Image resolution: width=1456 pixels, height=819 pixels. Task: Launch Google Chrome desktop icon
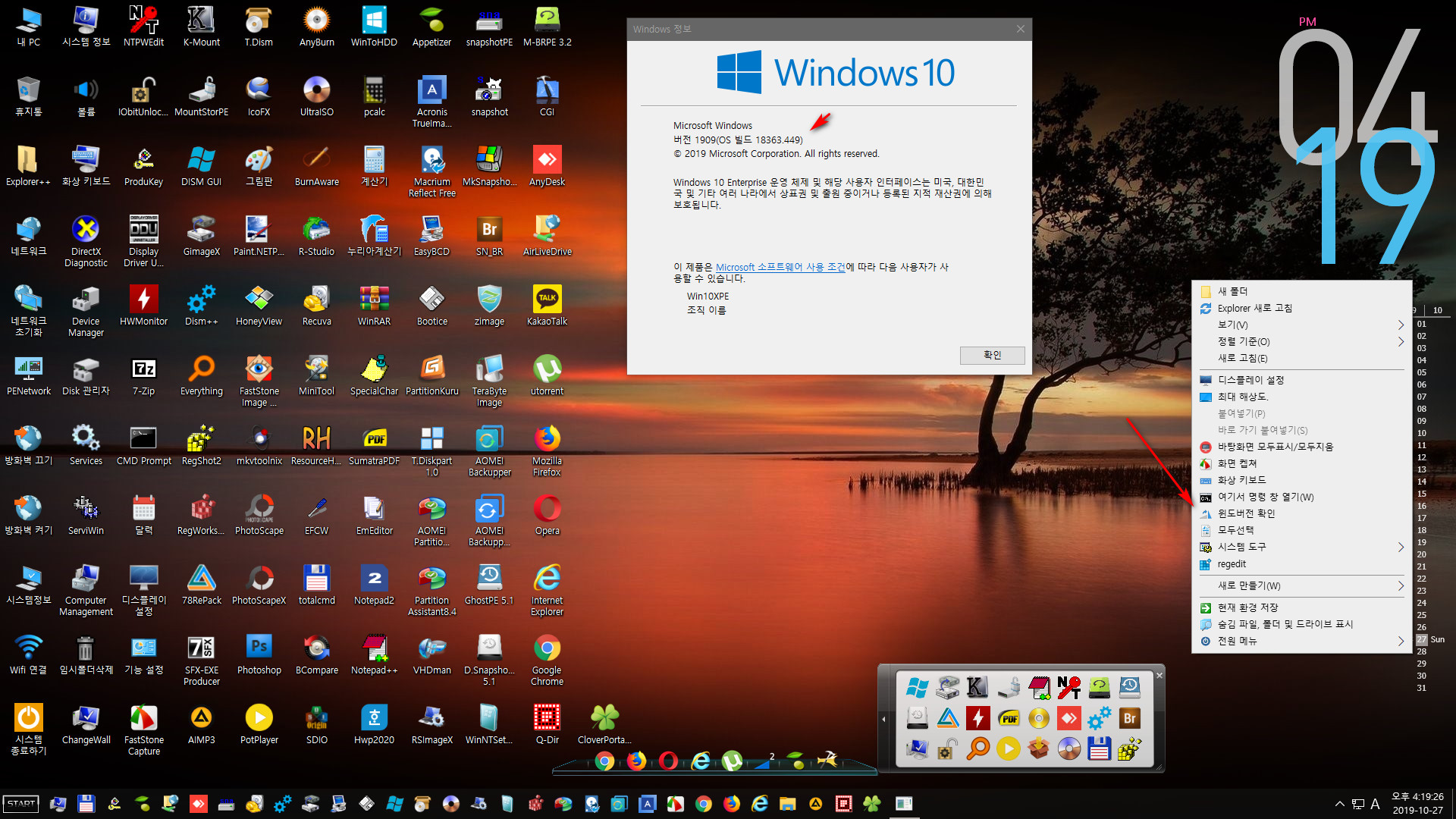click(547, 660)
